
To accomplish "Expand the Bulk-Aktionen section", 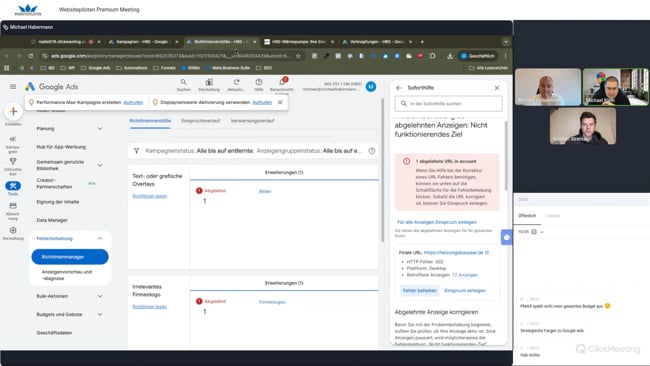I will click(x=100, y=296).
